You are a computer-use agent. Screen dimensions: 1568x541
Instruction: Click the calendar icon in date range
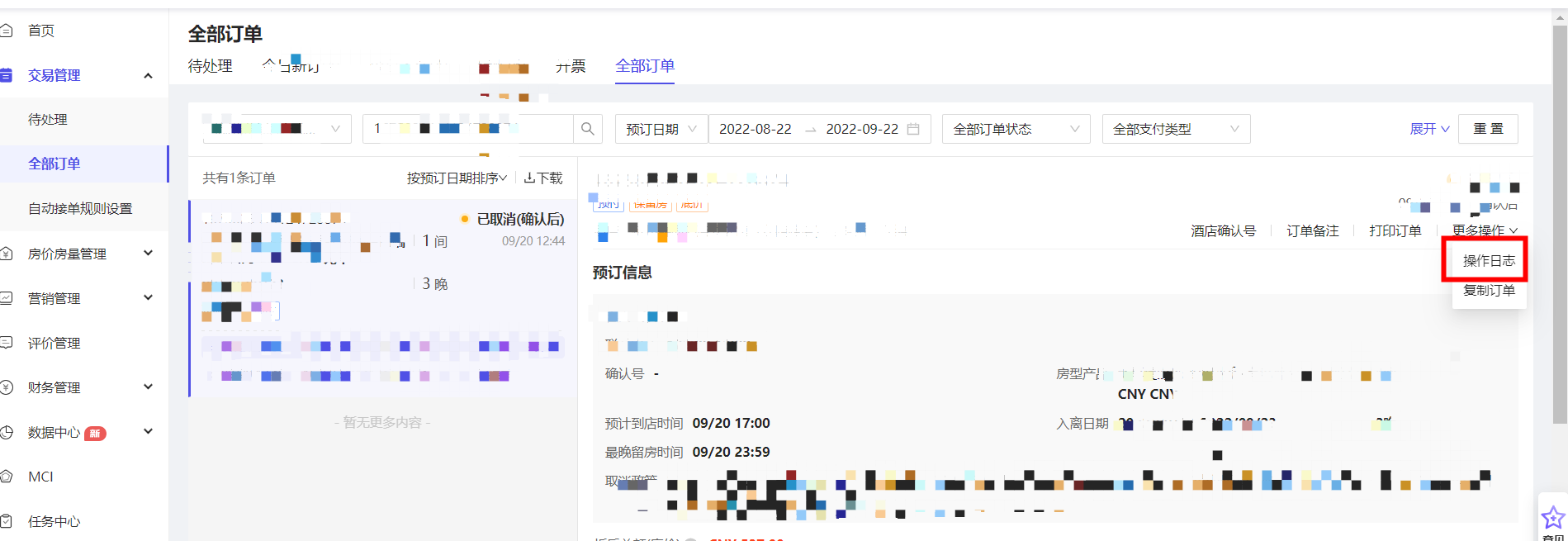(x=913, y=129)
